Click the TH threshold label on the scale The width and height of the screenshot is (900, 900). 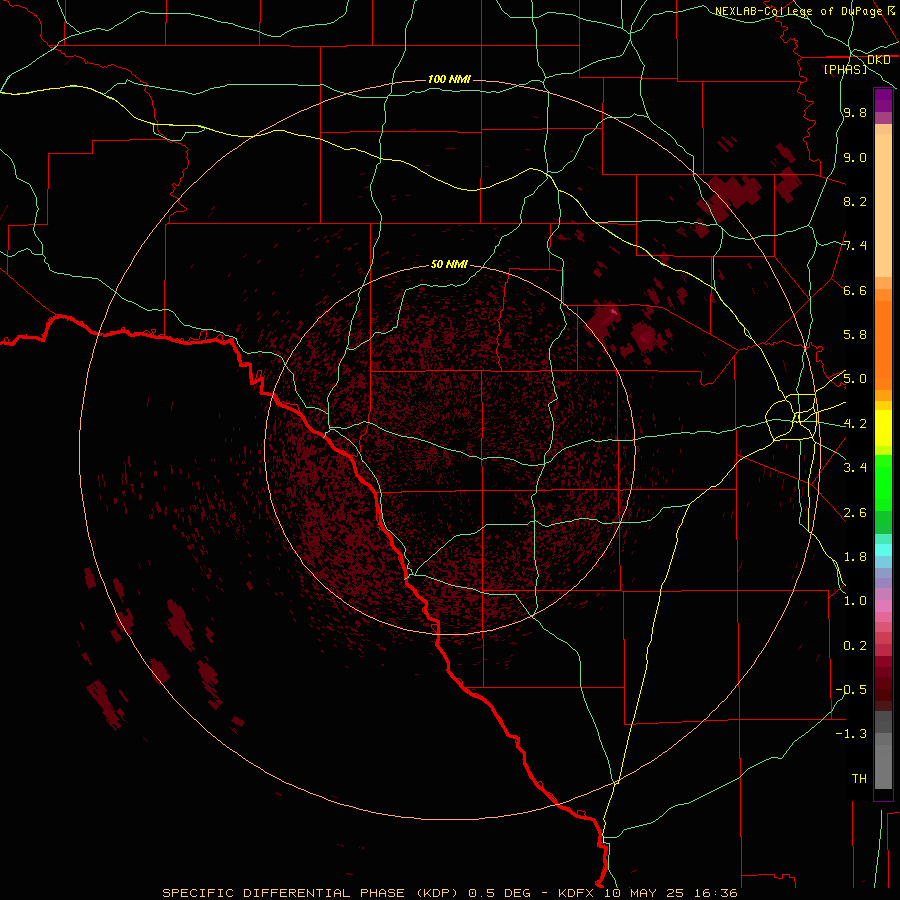[x=859, y=779]
